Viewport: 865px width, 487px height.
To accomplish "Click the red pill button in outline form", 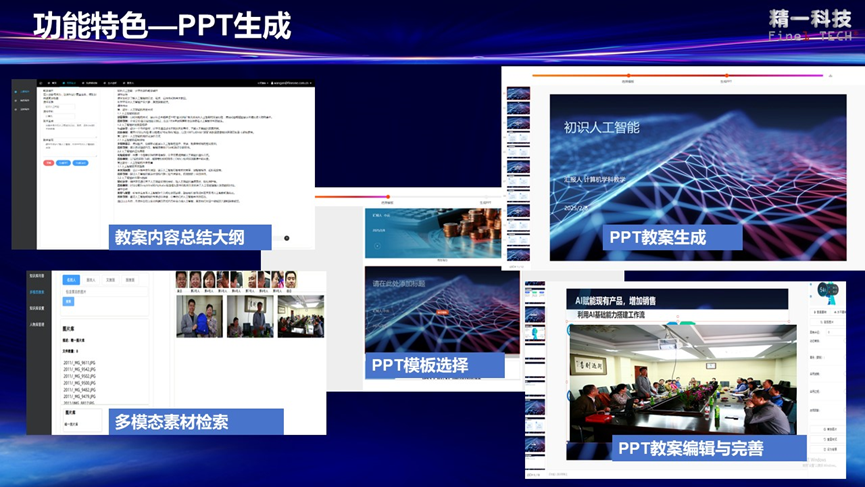I will tap(49, 163).
